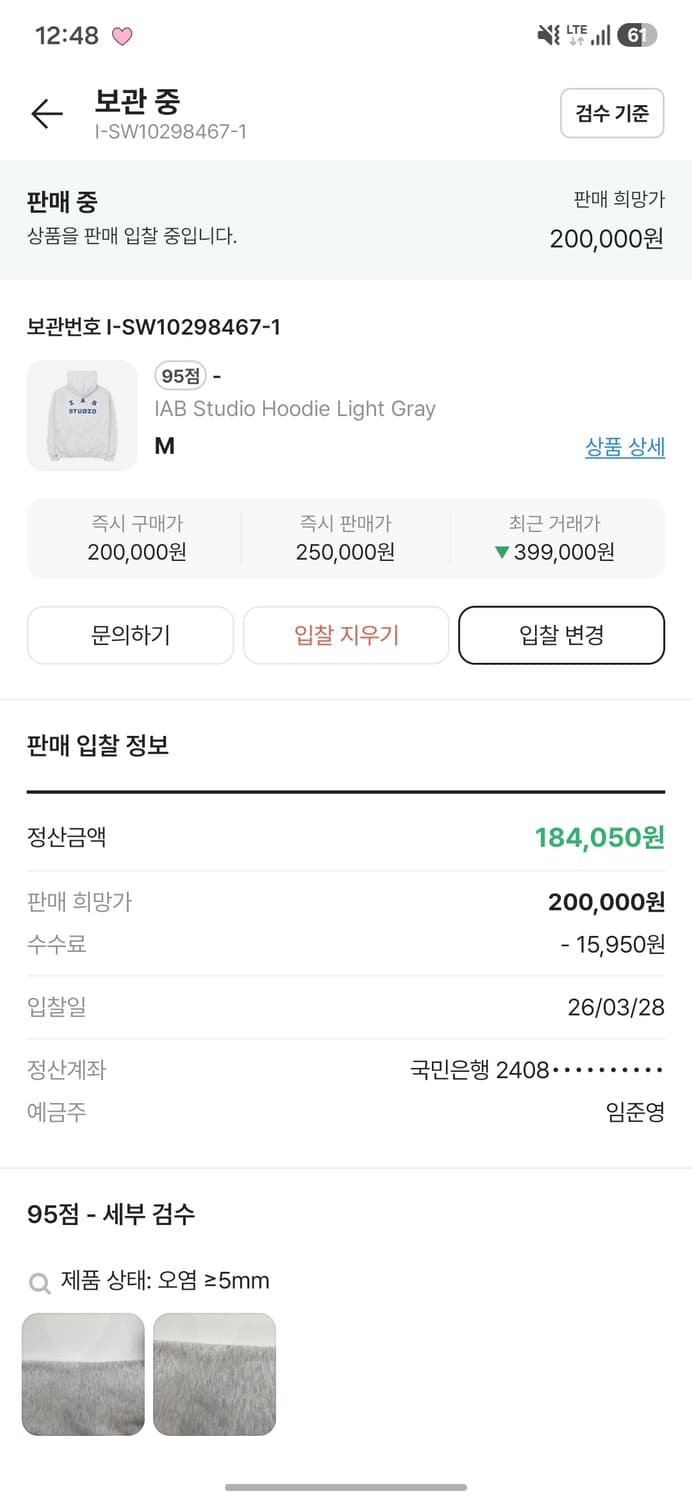The width and height of the screenshot is (692, 1500).
Task: Tap the green down-arrow beside 399,000원
Action: [501, 551]
